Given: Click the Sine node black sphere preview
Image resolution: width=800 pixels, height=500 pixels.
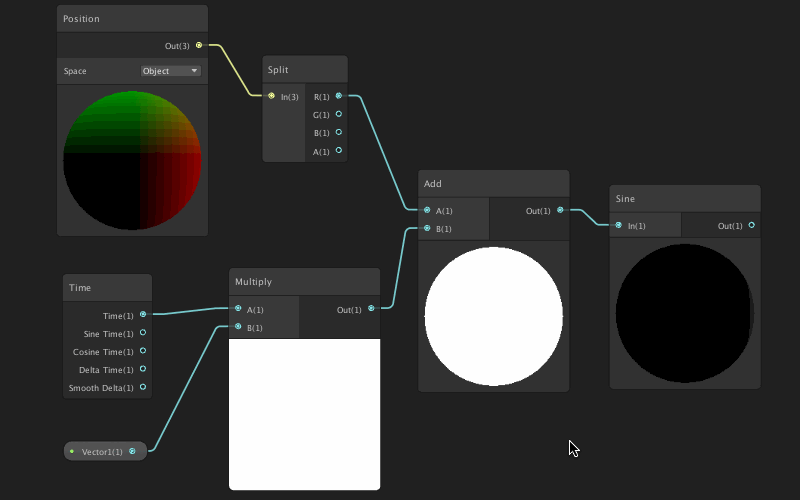Looking at the screenshot, I should 685,313.
